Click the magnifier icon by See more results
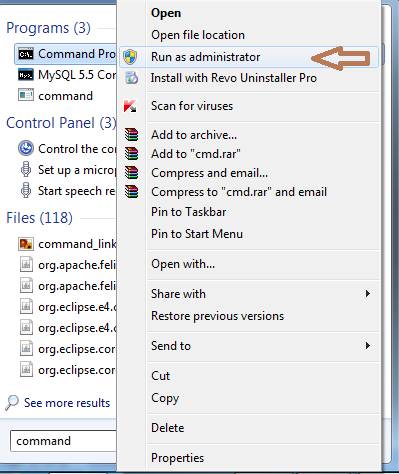 12,403
